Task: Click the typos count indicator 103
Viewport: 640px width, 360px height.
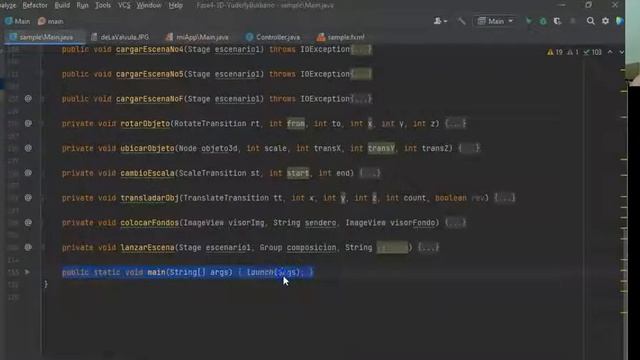Action: (x=593, y=52)
